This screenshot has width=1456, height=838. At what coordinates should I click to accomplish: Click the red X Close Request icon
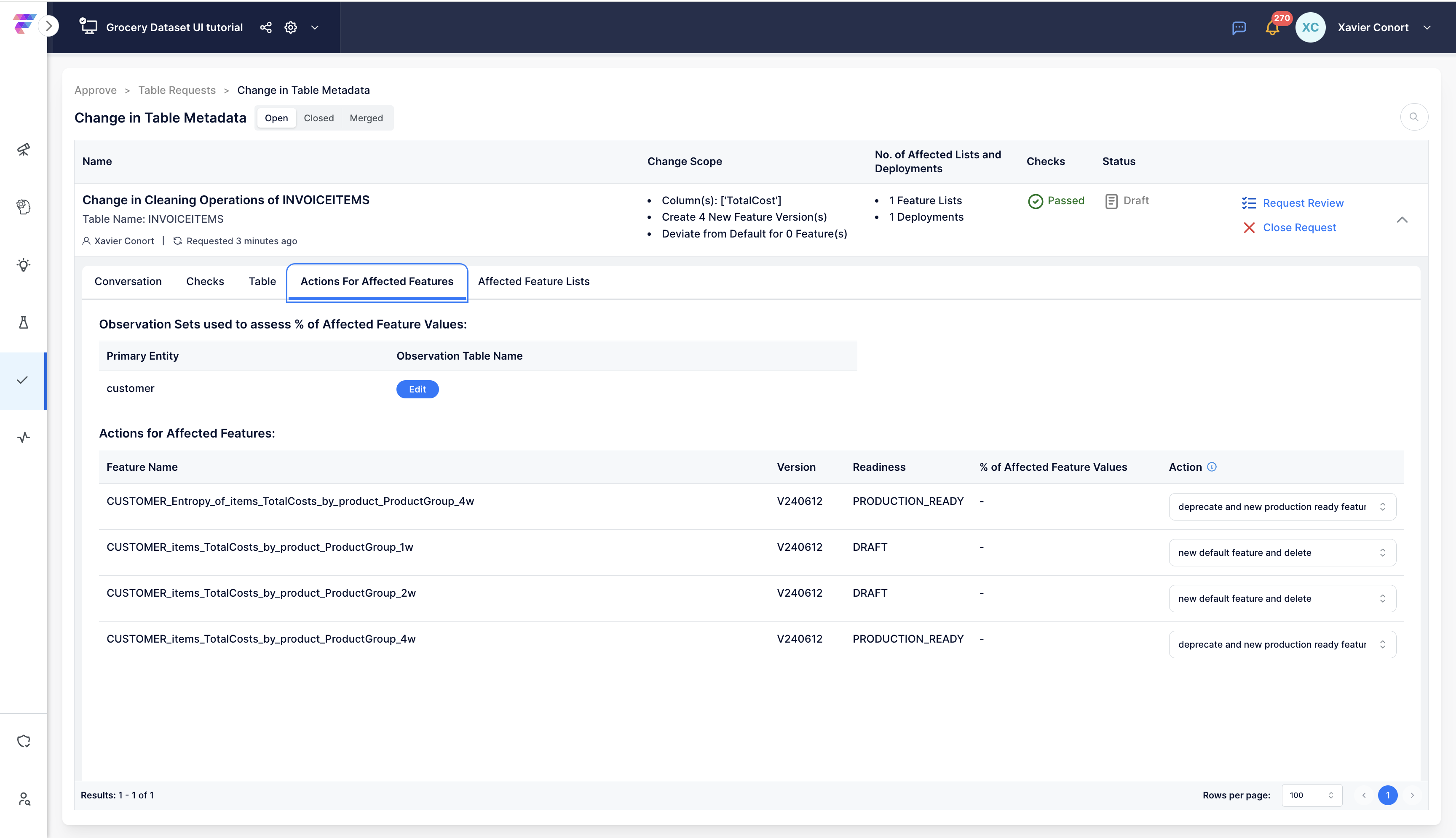1249,228
